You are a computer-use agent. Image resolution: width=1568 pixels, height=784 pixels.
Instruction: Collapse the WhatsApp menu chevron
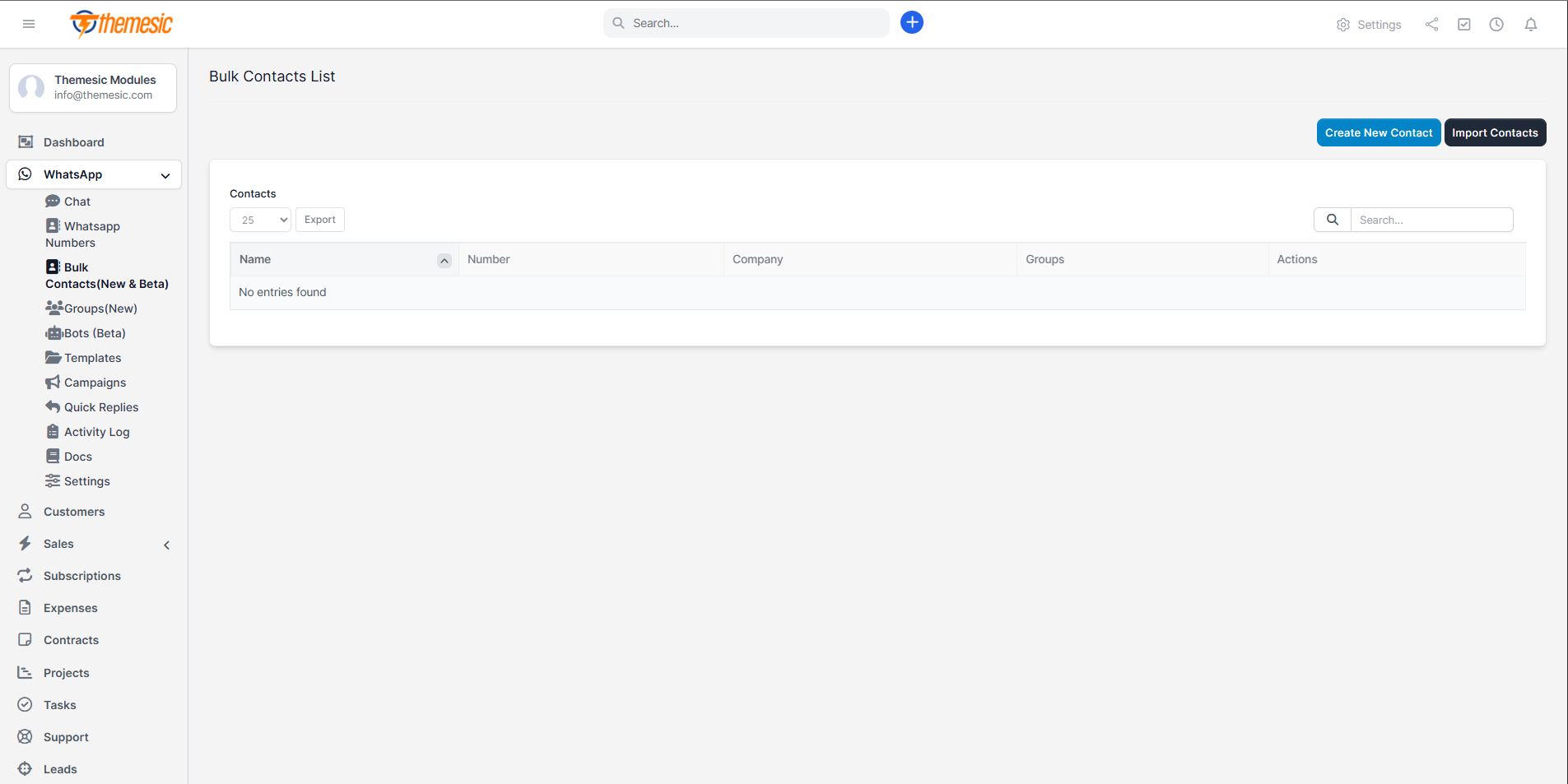point(165,175)
